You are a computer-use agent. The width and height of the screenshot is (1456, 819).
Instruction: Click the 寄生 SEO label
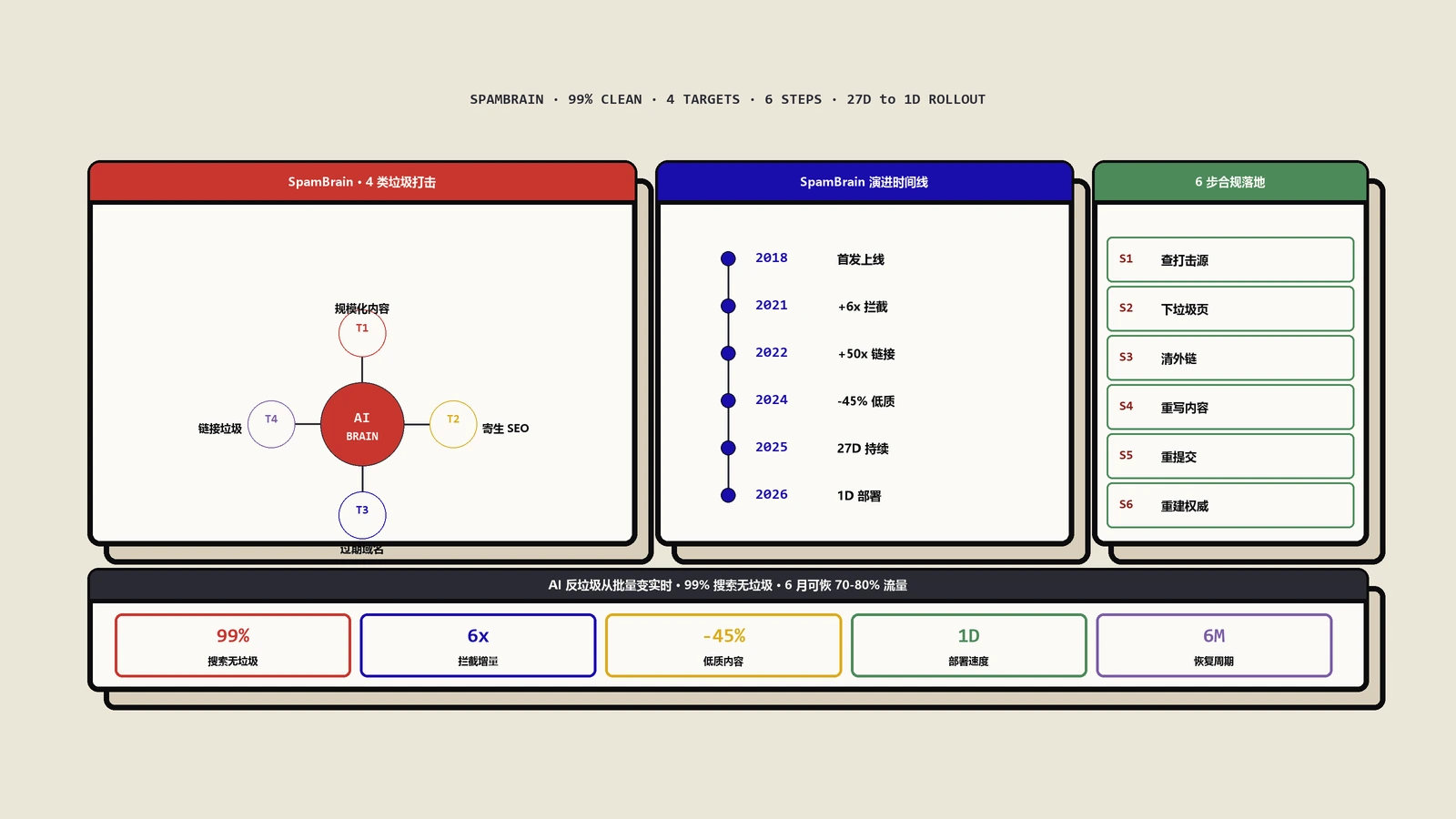[505, 429]
